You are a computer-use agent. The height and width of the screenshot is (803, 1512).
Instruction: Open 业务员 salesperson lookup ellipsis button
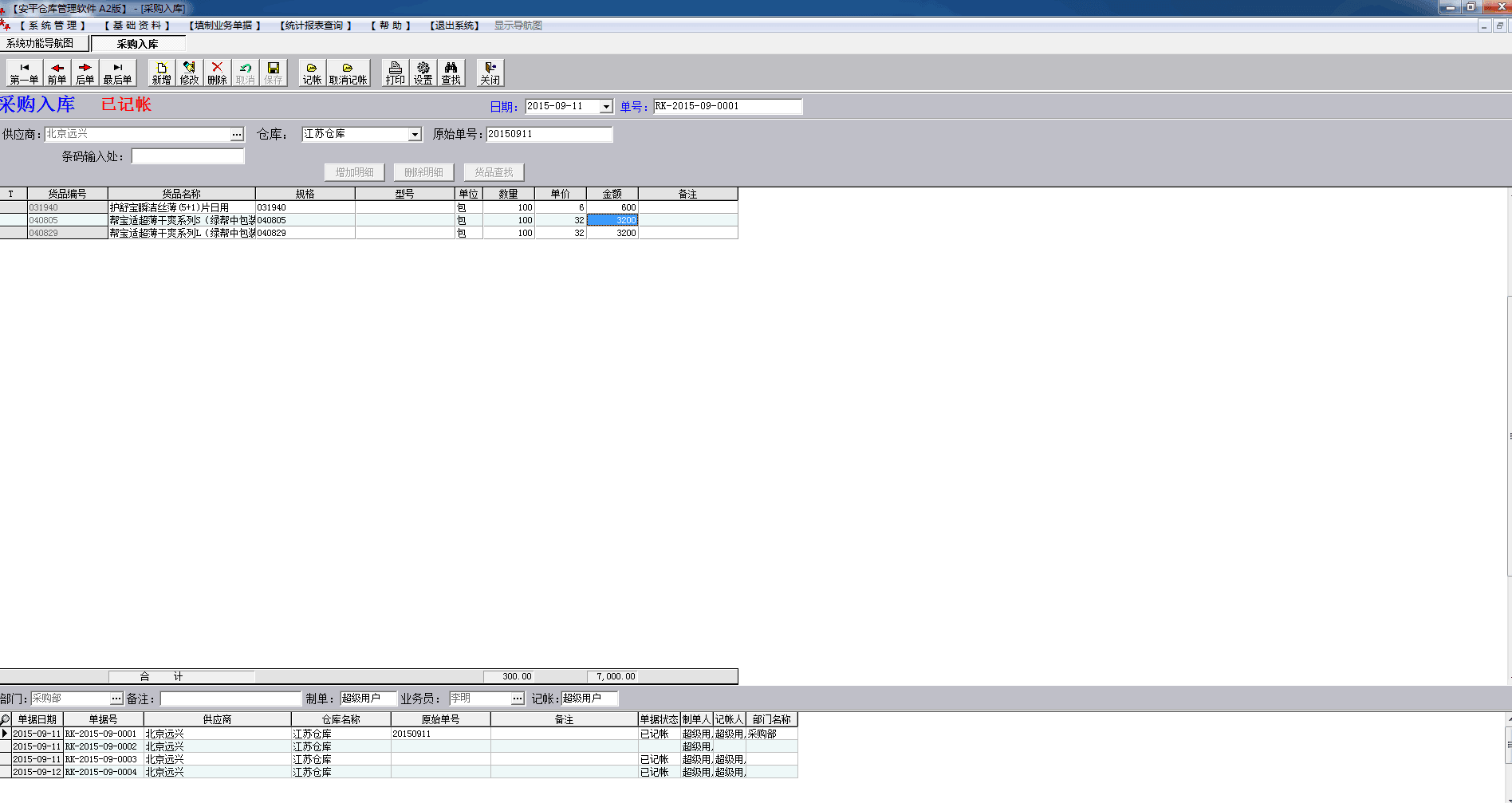pyautogui.click(x=518, y=699)
